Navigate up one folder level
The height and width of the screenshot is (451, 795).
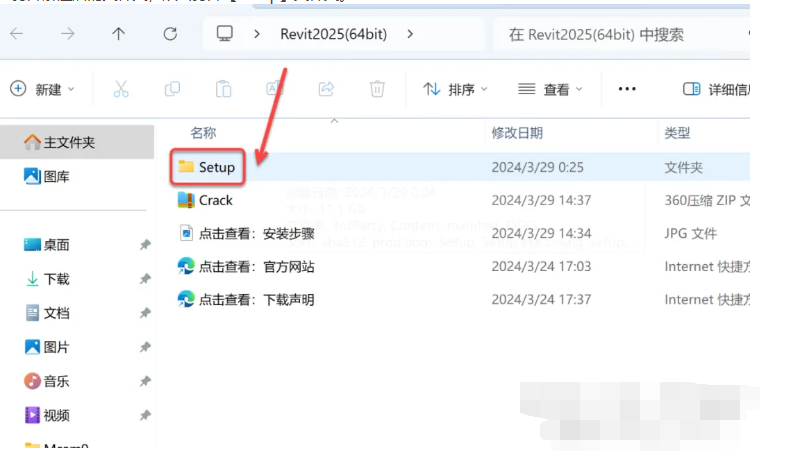click(118, 34)
